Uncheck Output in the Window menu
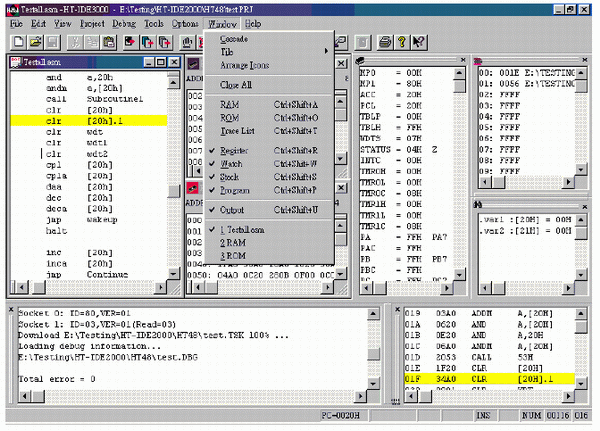 click(269, 210)
